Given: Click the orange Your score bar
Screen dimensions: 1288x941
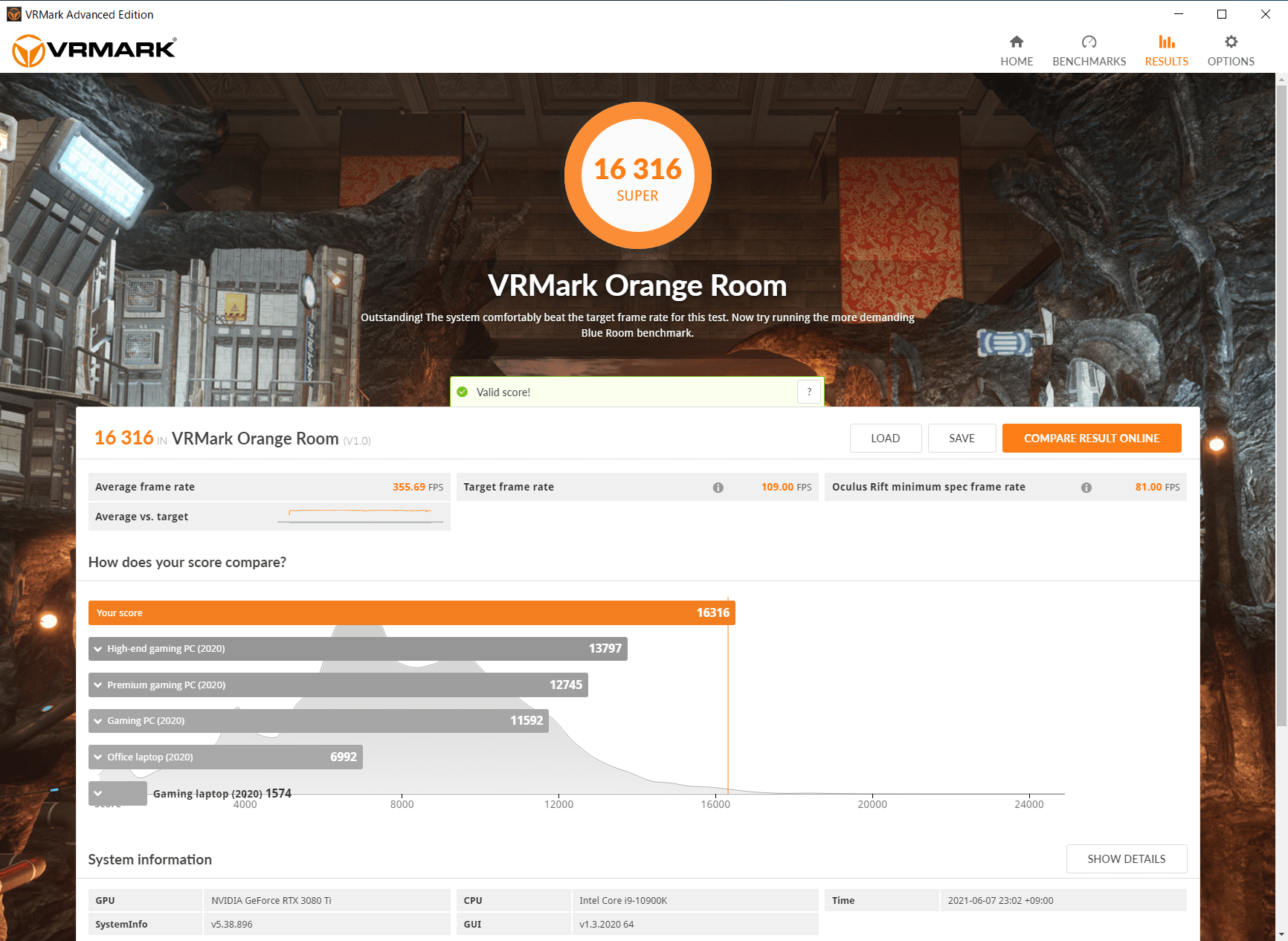Looking at the screenshot, I should (412, 613).
